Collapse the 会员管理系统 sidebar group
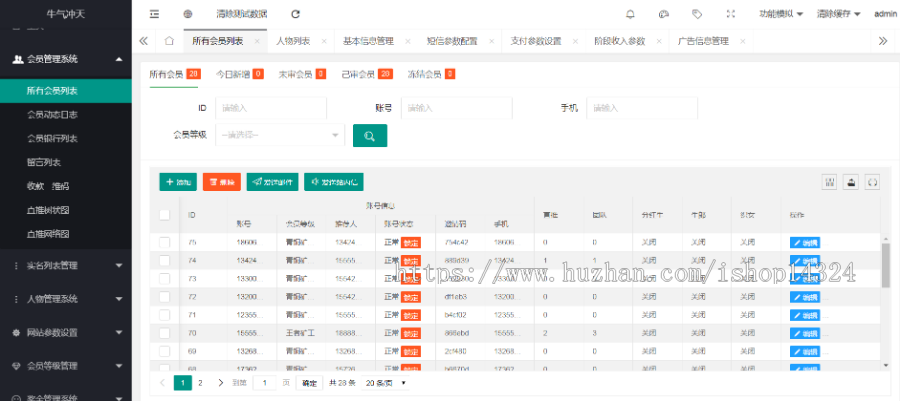 65,59
